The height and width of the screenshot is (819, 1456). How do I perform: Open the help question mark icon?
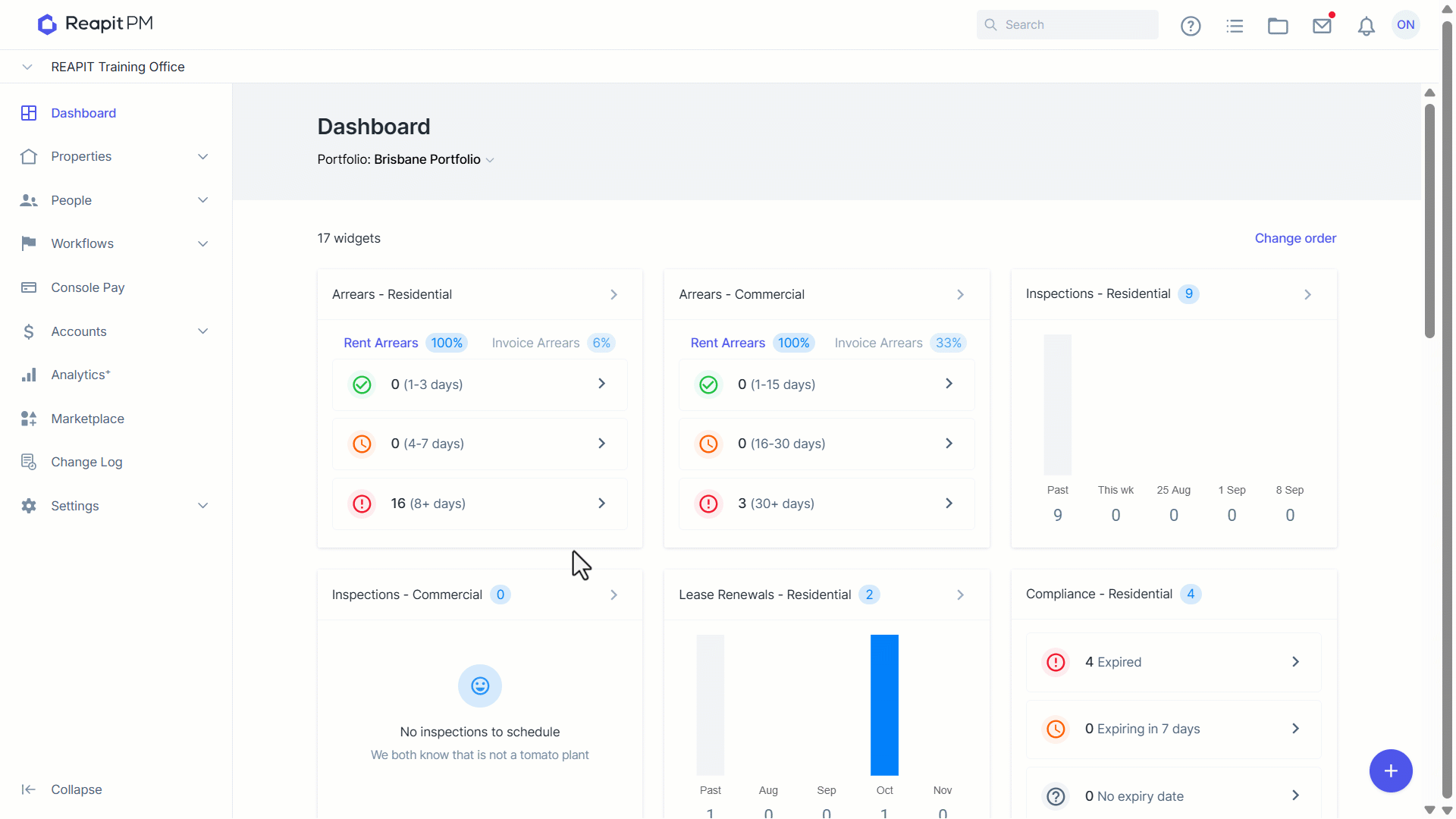coord(1191,26)
